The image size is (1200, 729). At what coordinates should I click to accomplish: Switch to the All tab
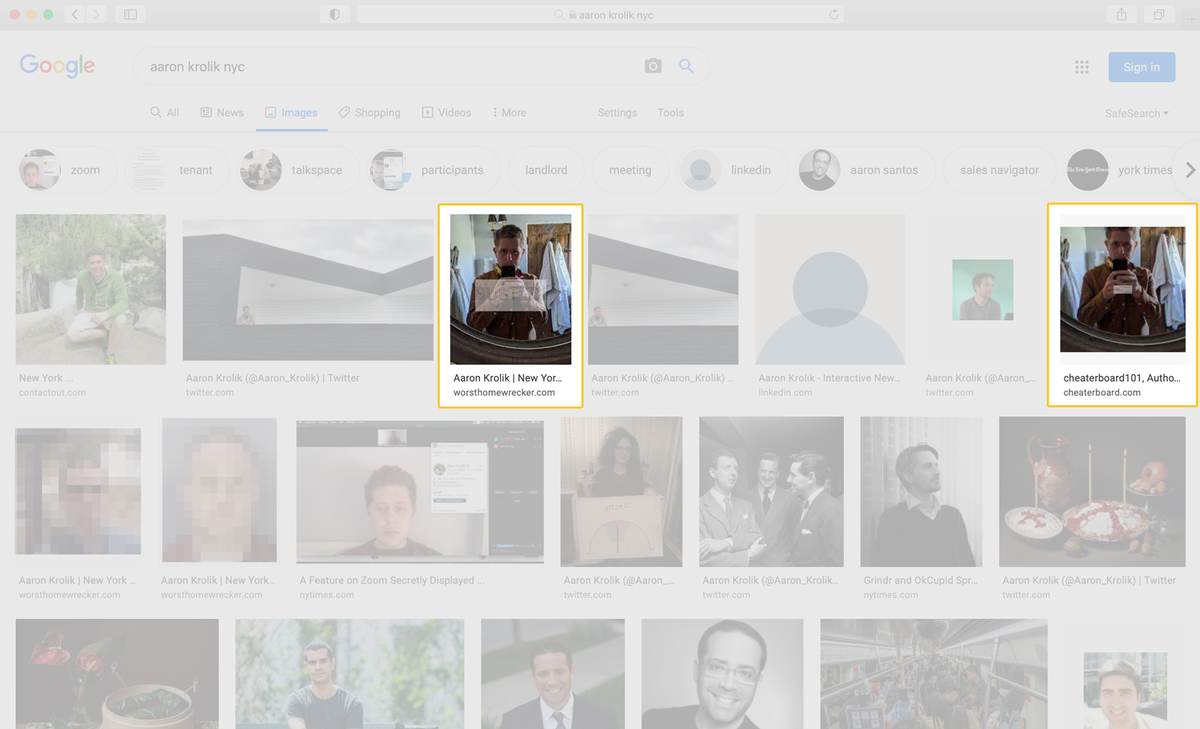(165, 113)
